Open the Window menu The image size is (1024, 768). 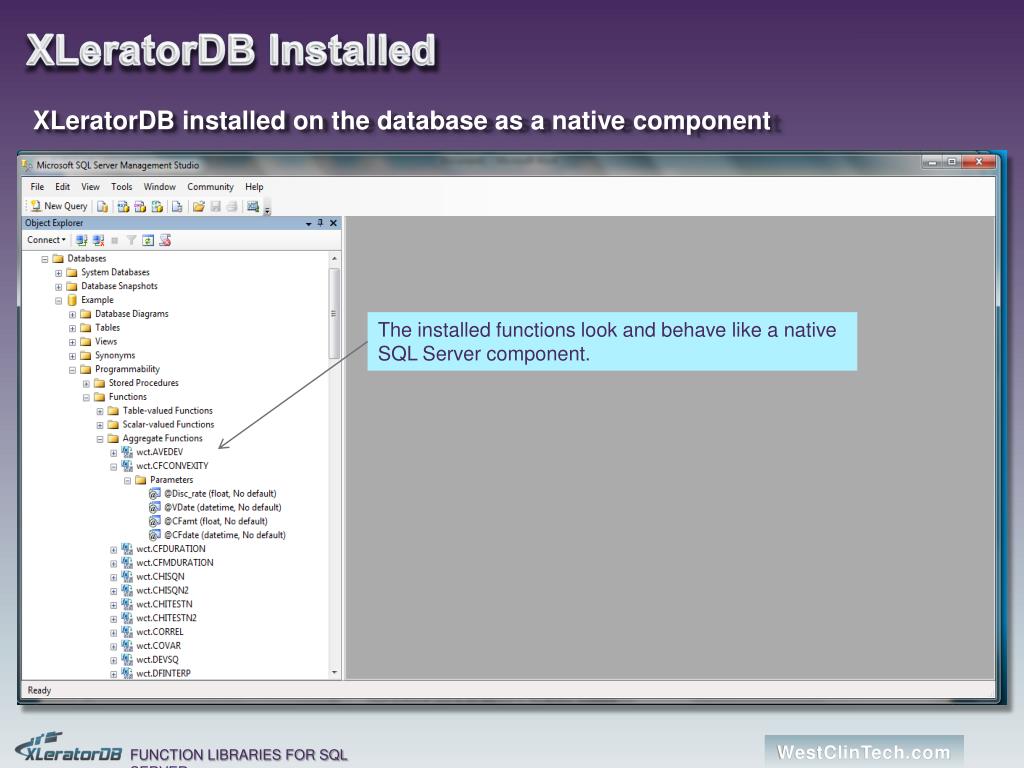pos(159,187)
